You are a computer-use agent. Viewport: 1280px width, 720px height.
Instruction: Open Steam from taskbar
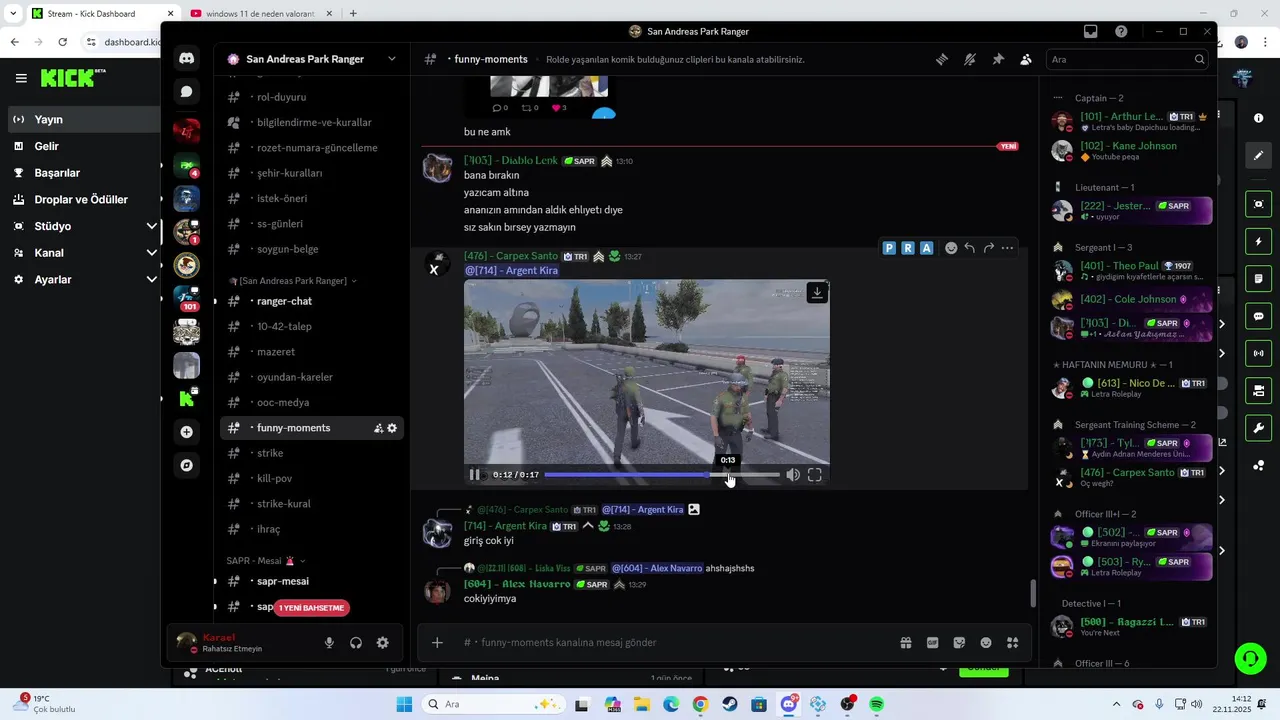point(730,705)
